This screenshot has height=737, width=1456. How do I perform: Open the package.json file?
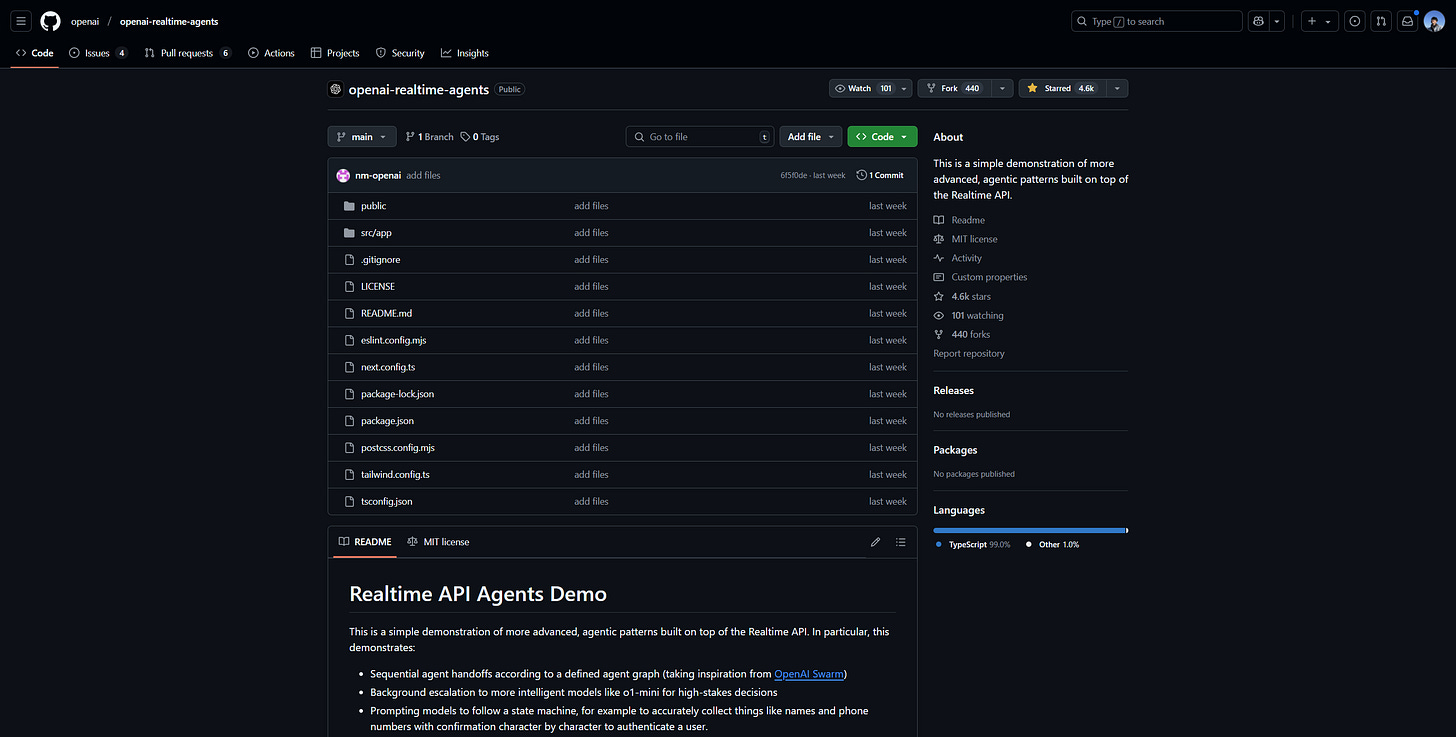(x=387, y=421)
